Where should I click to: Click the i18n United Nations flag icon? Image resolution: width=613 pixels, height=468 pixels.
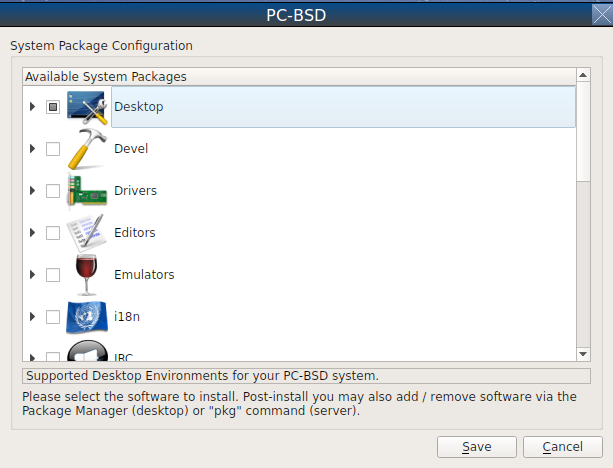(87, 317)
